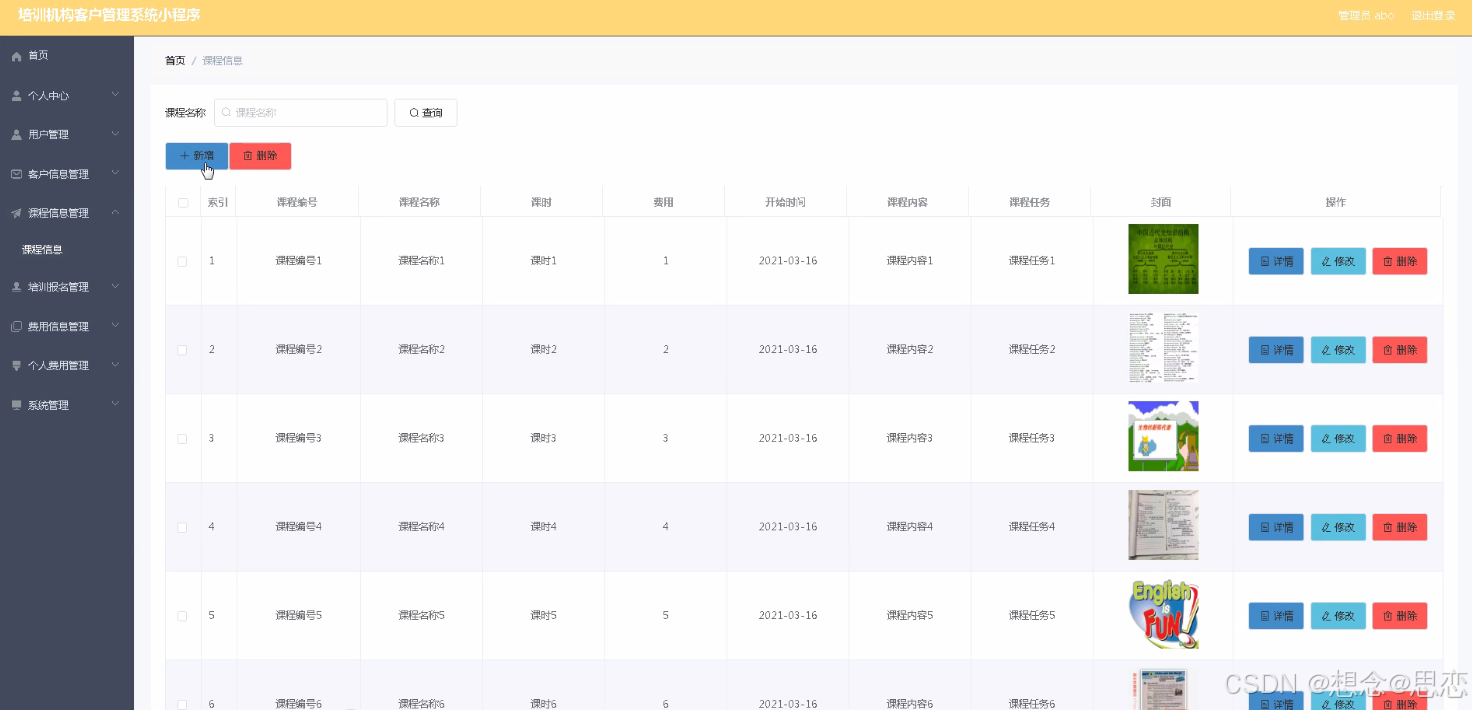The image size is (1472, 710).
Task: Click the envelope icon beside 客户信息管理
Action: 16,174
